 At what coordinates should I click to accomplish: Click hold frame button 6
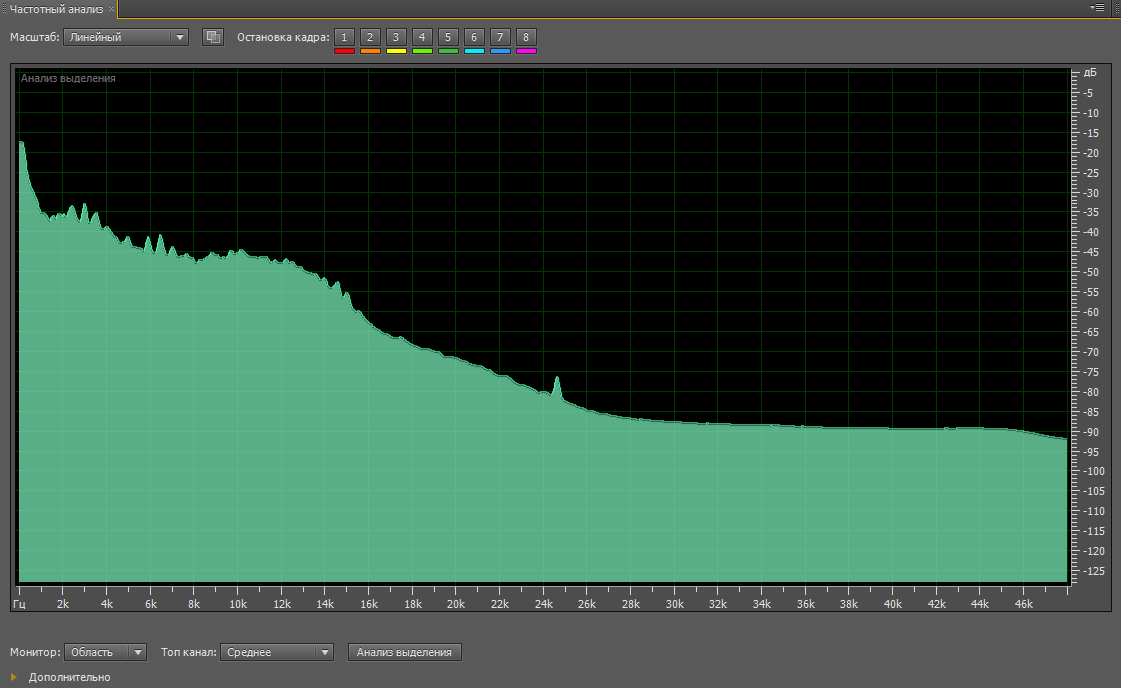[x=474, y=37]
